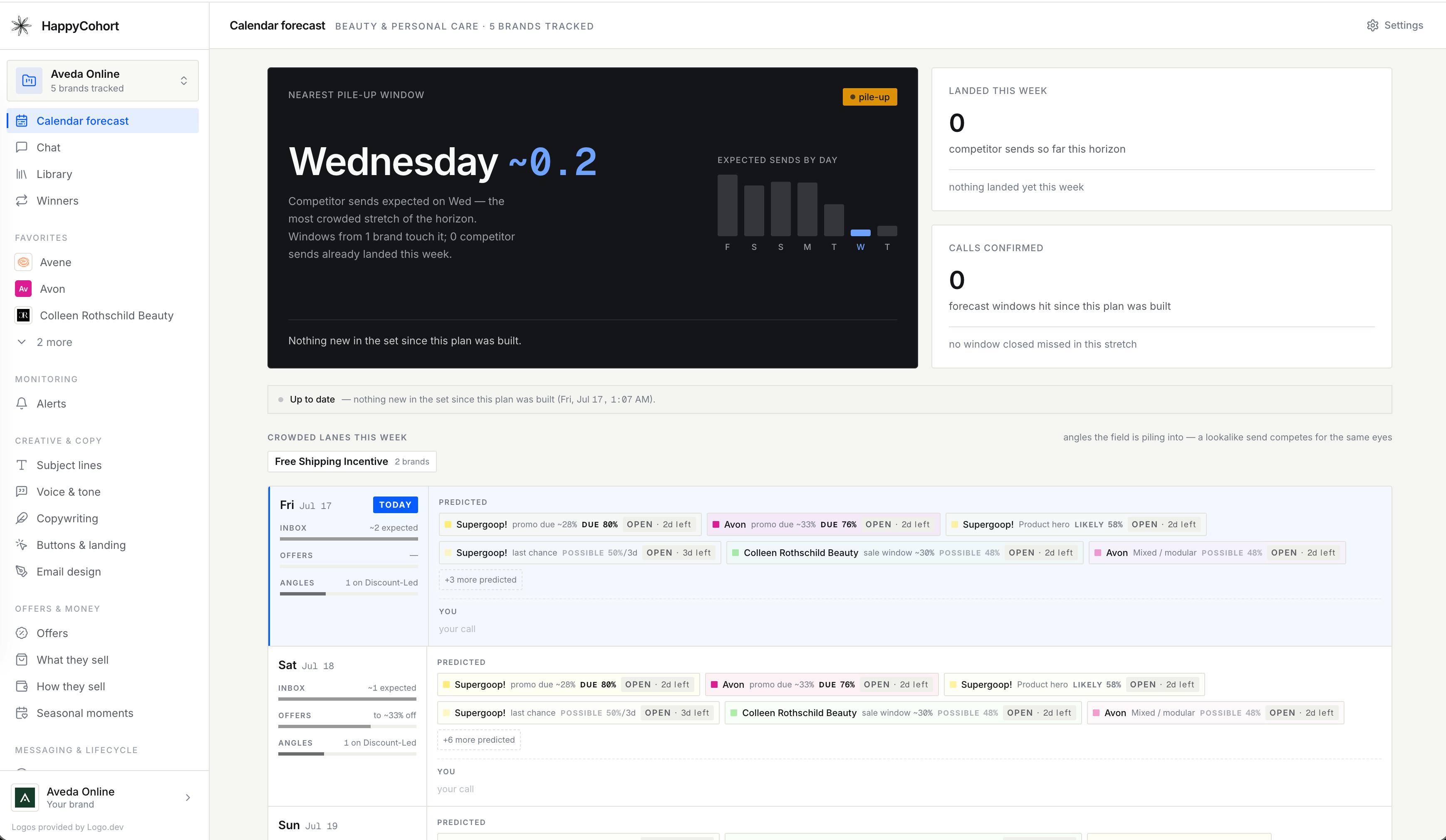Click the workspace folder icon beside Aveda Online

[x=29, y=80]
